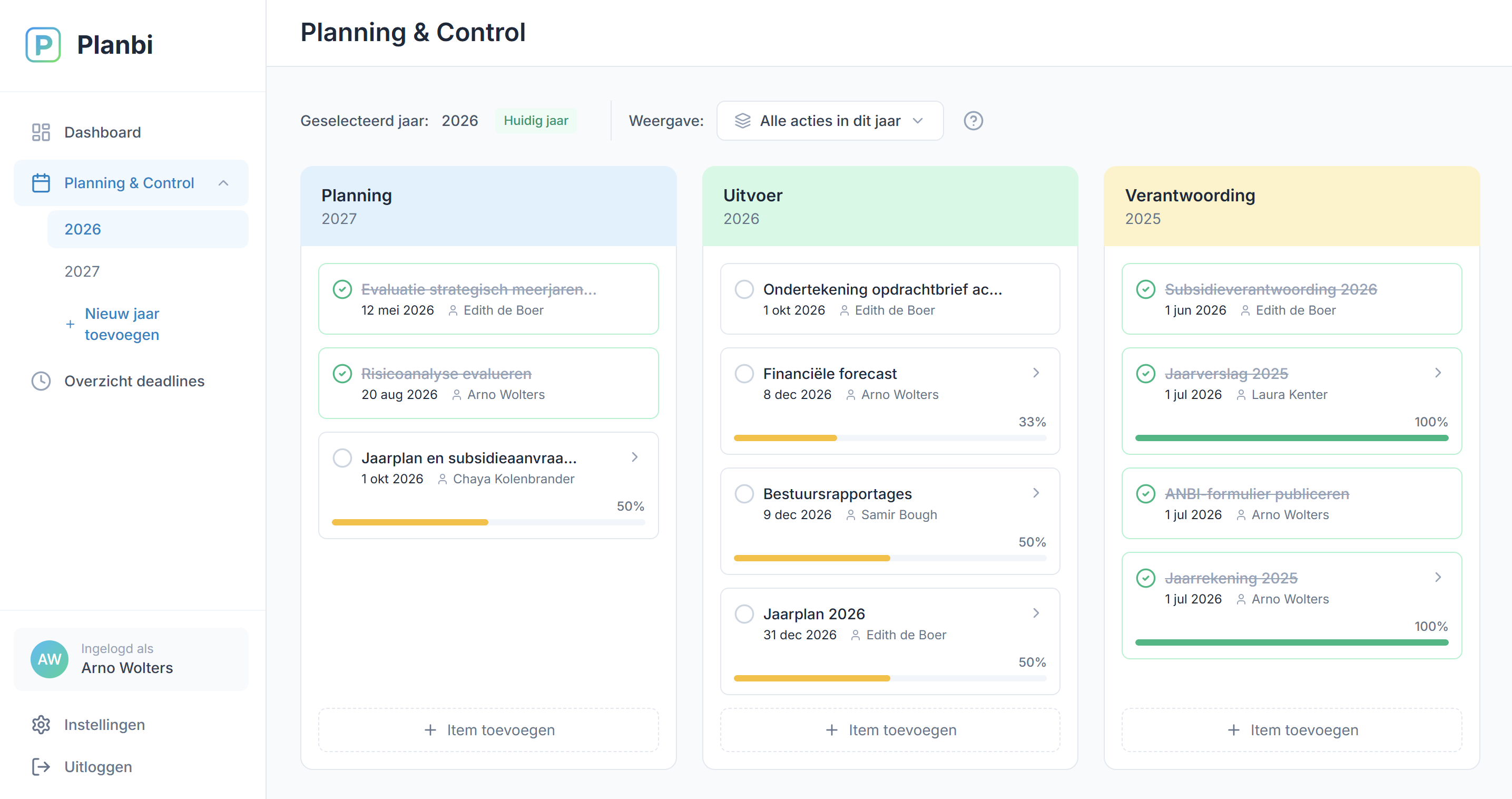
Task: Click the Huidig jaar badge
Action: pos(536,121)
